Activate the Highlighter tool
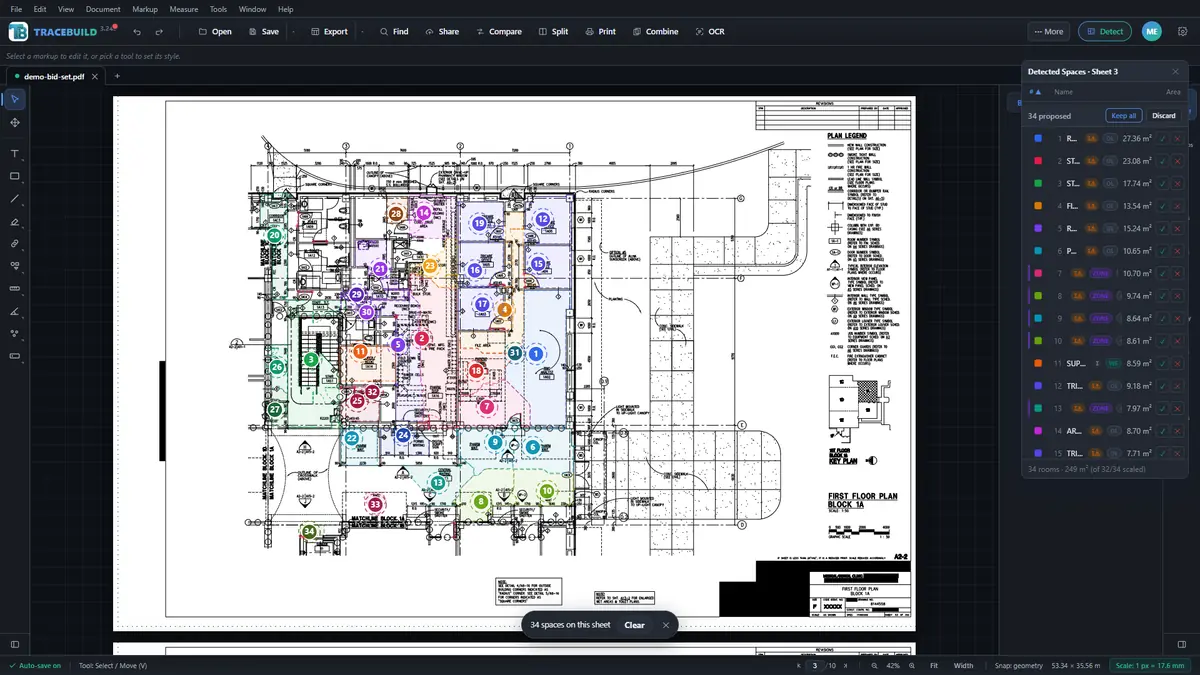Viewport: 1200px width, 675px height. coord(14,221)
